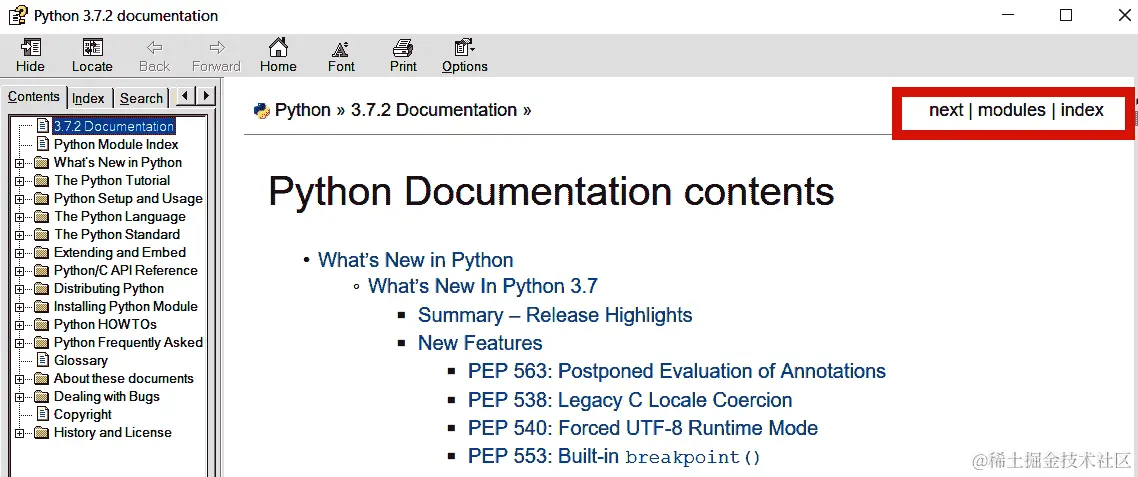Screen dimensions: 1138x477
Task: Expand The Python Language node
Action: [20, 216]
